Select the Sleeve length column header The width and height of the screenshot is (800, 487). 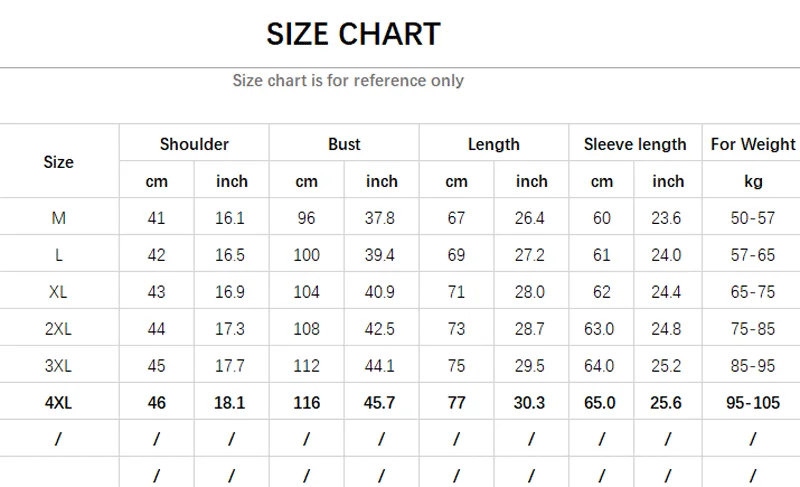[635, 144]
